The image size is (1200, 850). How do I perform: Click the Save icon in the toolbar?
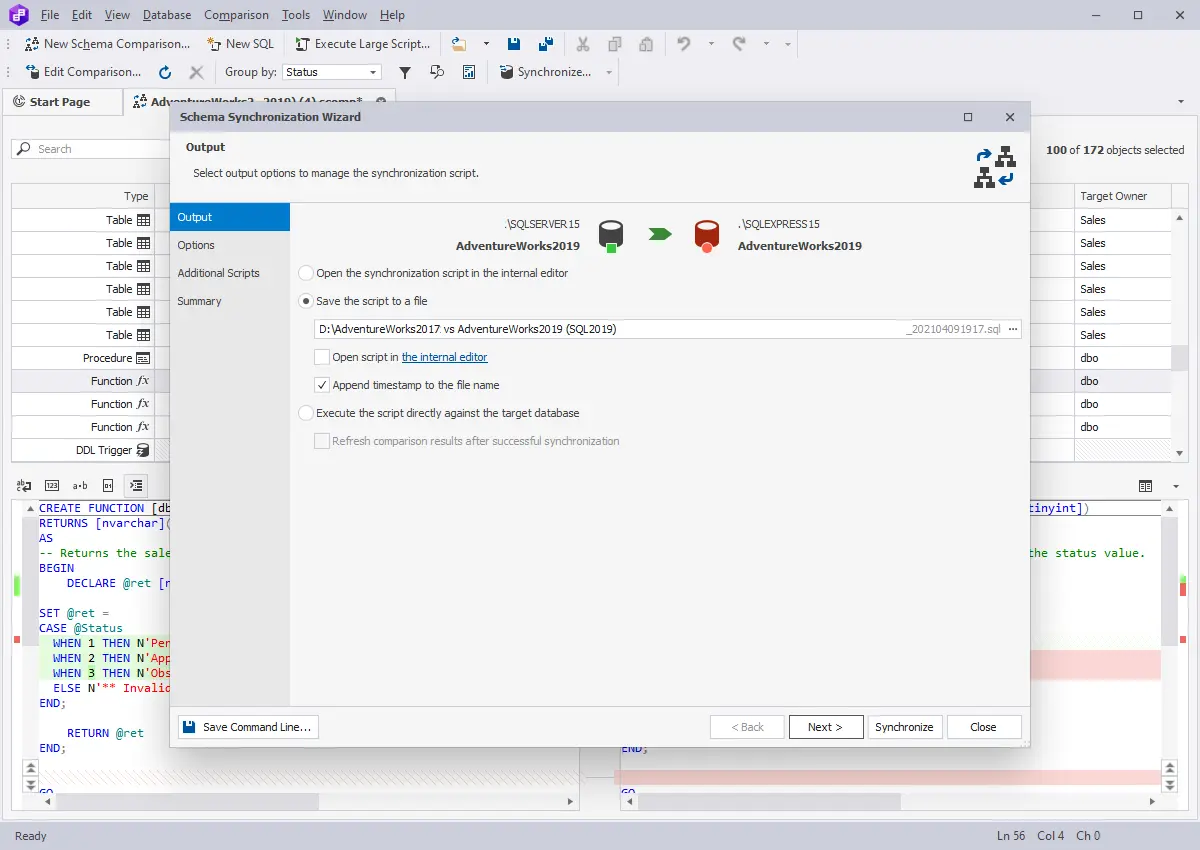click(x=514, y=44)
